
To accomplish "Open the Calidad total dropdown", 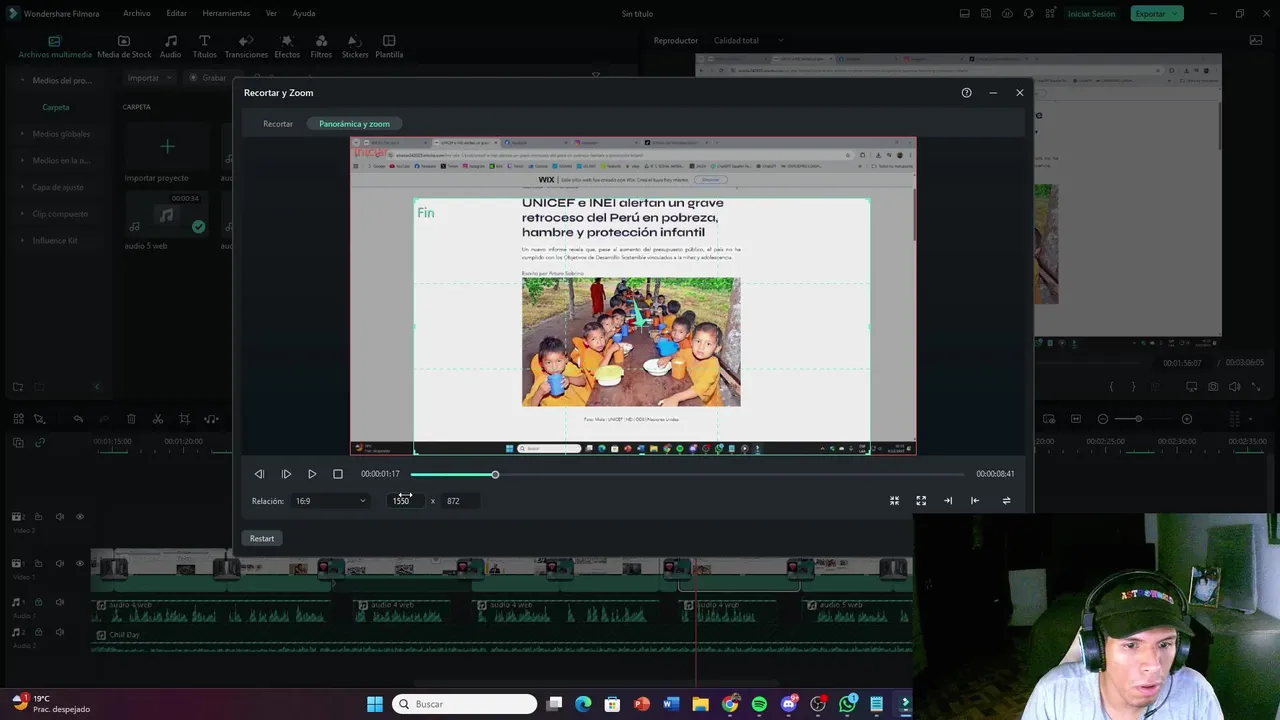I will 748,41.
